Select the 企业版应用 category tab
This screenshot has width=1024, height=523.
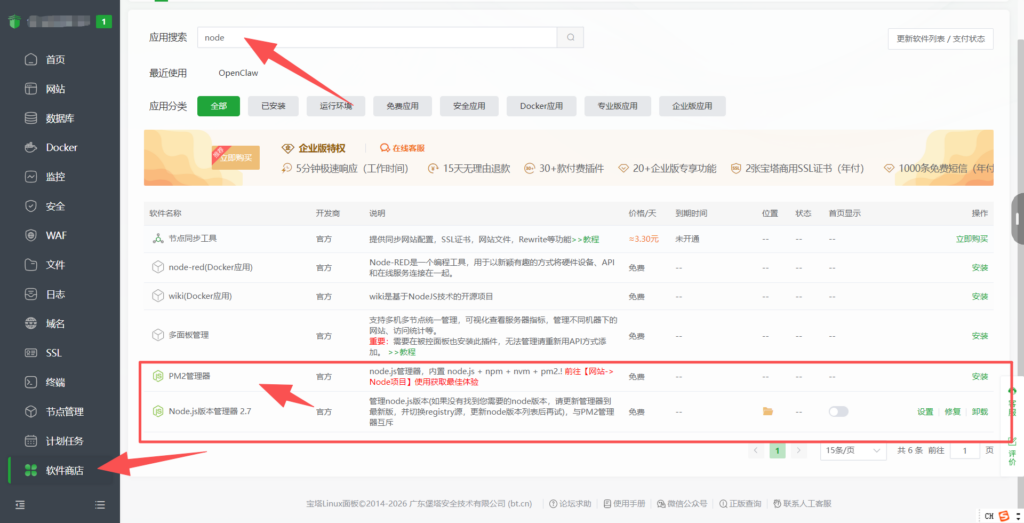(x=692, y=106)
